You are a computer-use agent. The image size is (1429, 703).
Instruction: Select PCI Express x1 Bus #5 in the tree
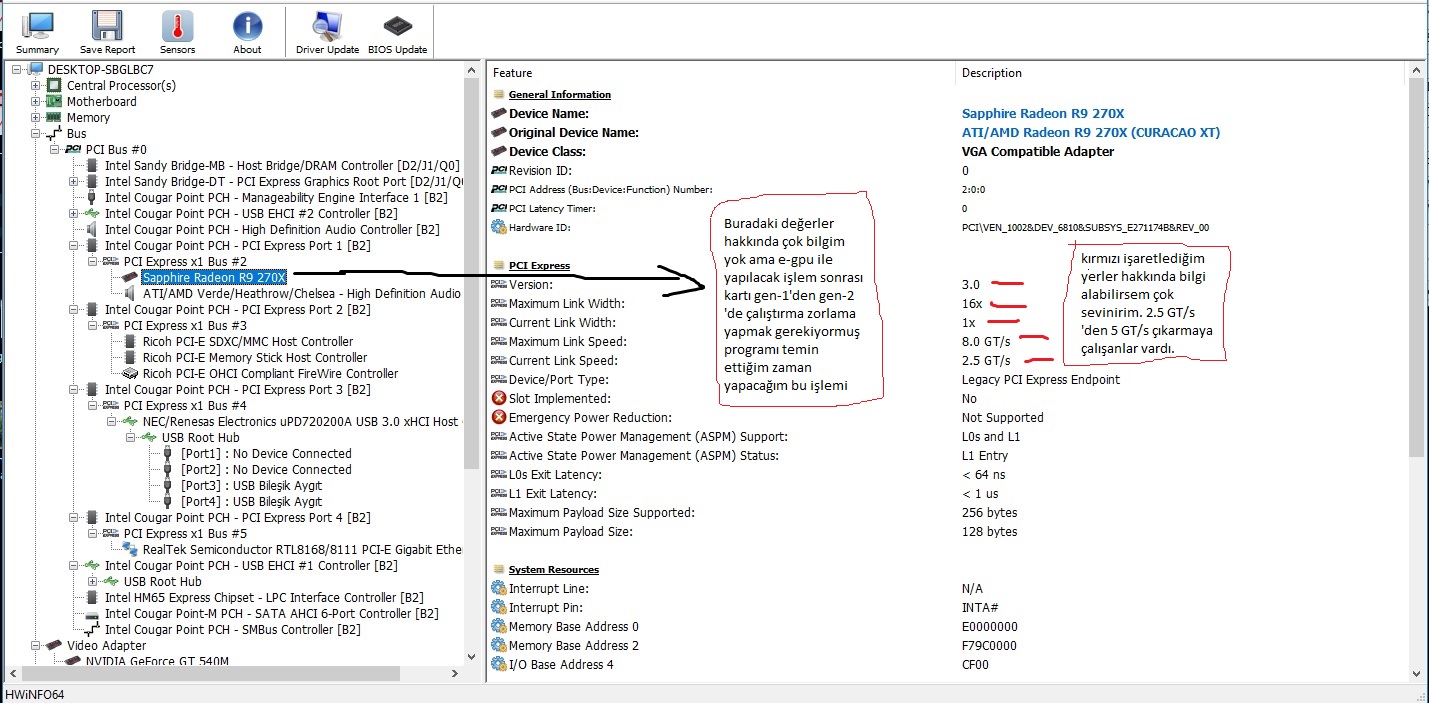[184, 533]
